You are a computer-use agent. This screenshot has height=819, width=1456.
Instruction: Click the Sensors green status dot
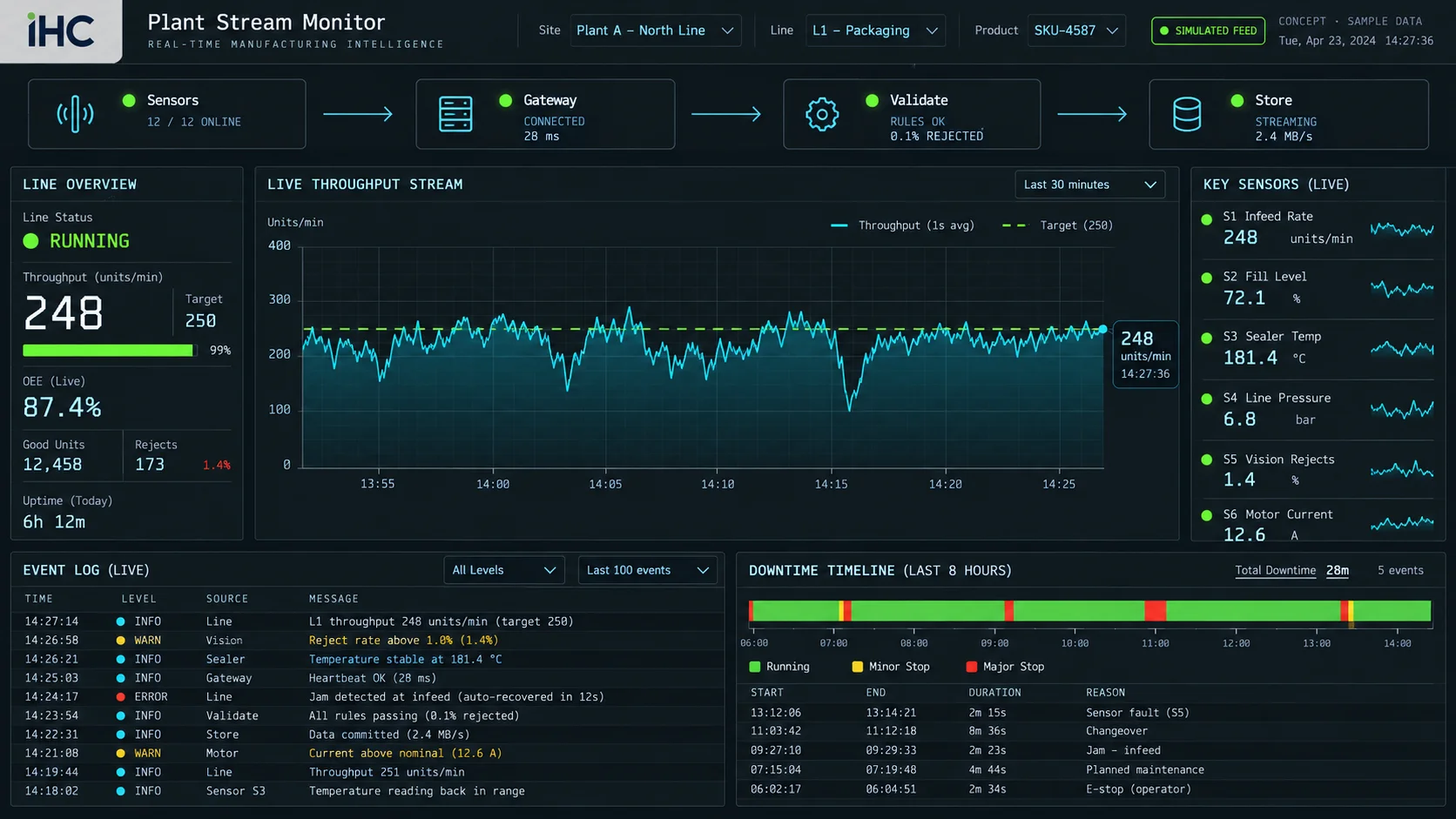tap(129, 100)
